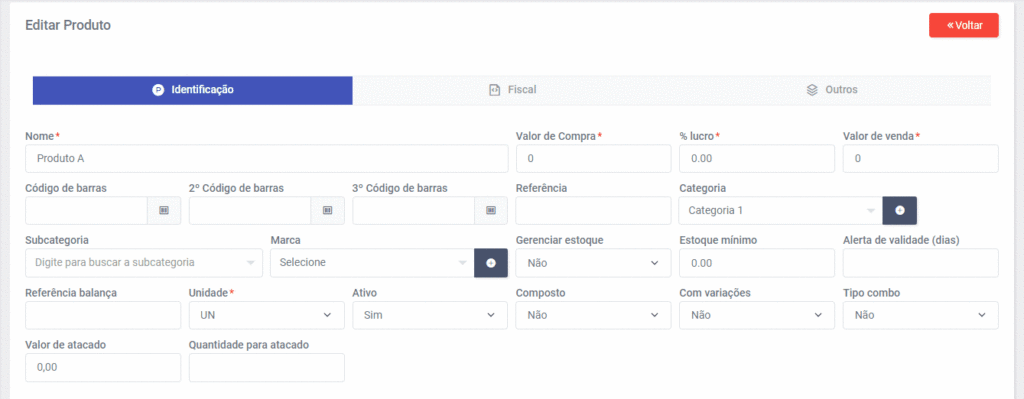1024x399 pixels.
Task: Click the Nome field containing Produto A
Action: 266,159
